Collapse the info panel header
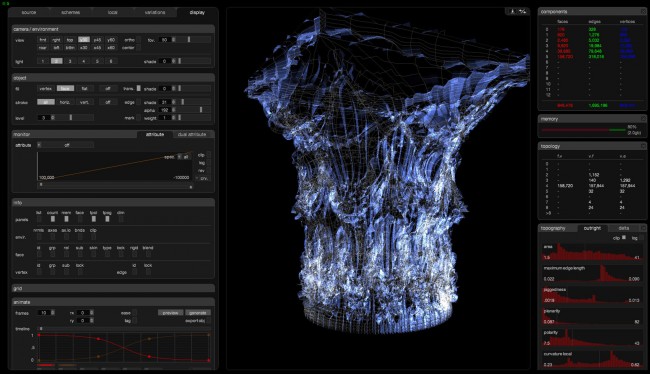Image resolution: width=650 pixels, height=374 pixels. tap(113, 203)
